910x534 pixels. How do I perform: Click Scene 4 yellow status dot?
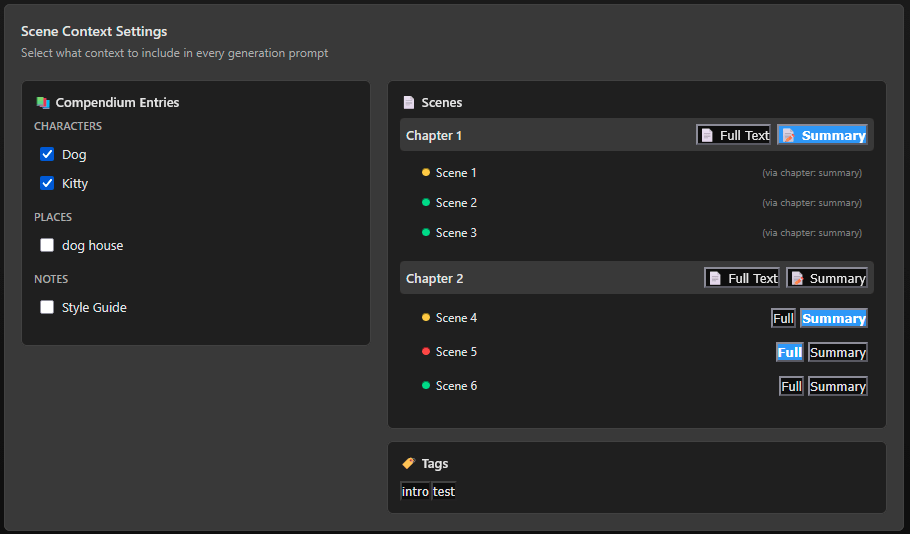coord(426,318)
